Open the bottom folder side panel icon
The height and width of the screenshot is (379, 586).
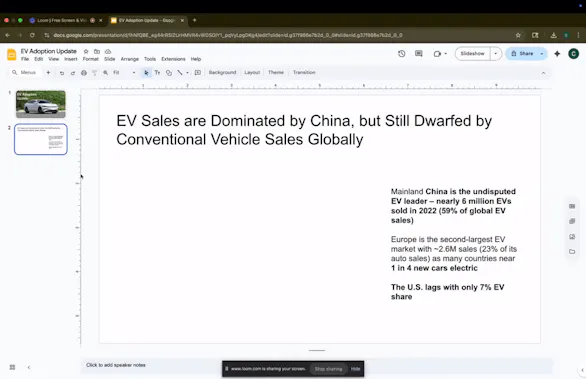572,252
